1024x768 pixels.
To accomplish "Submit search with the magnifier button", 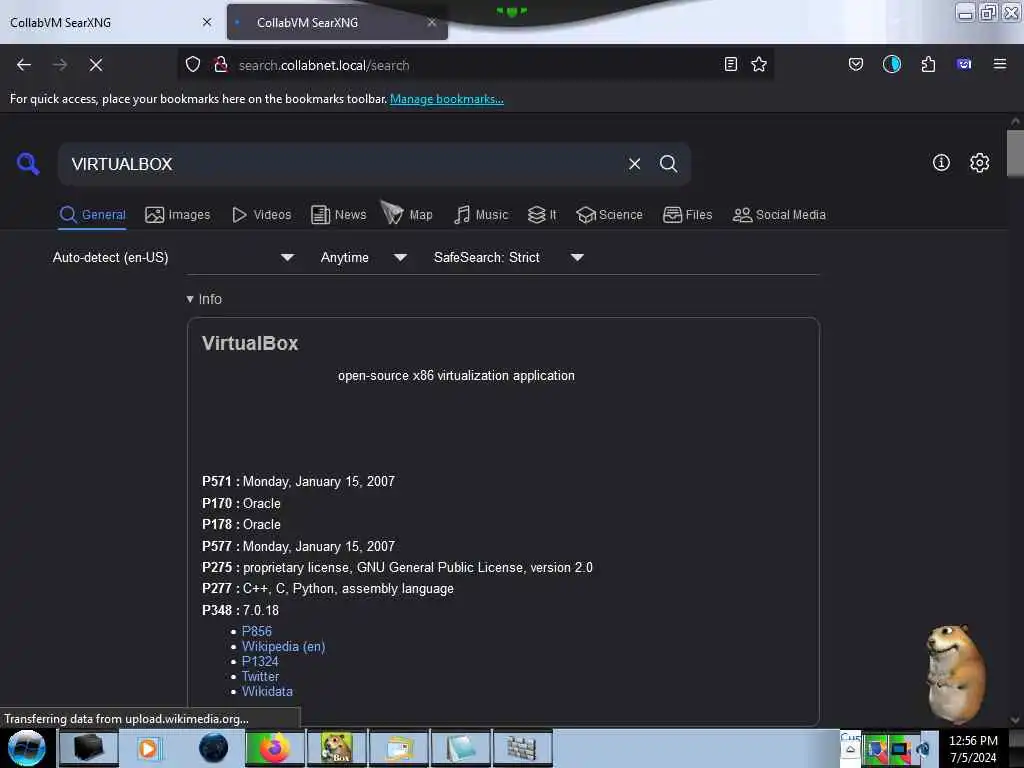I will [668, 164].
